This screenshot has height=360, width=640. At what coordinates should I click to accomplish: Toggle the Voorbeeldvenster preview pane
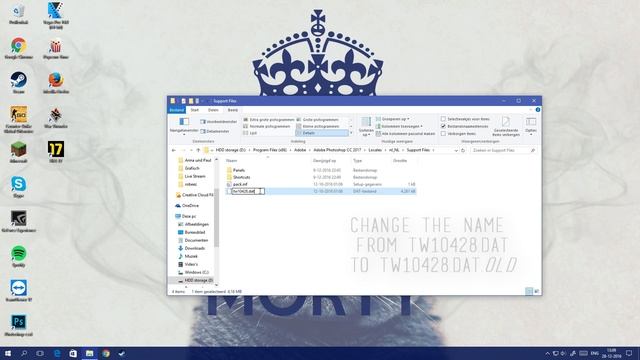pos(218,122)
